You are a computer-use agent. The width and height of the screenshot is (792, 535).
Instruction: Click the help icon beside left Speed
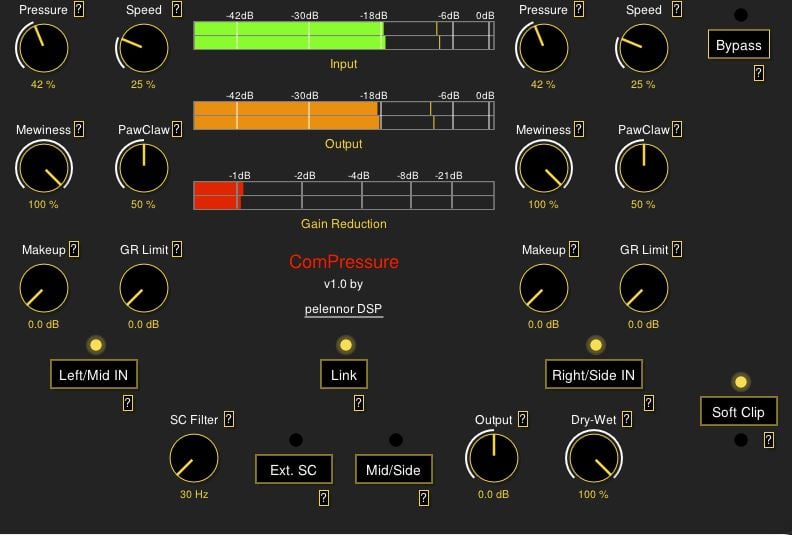(x=177, y=10)
